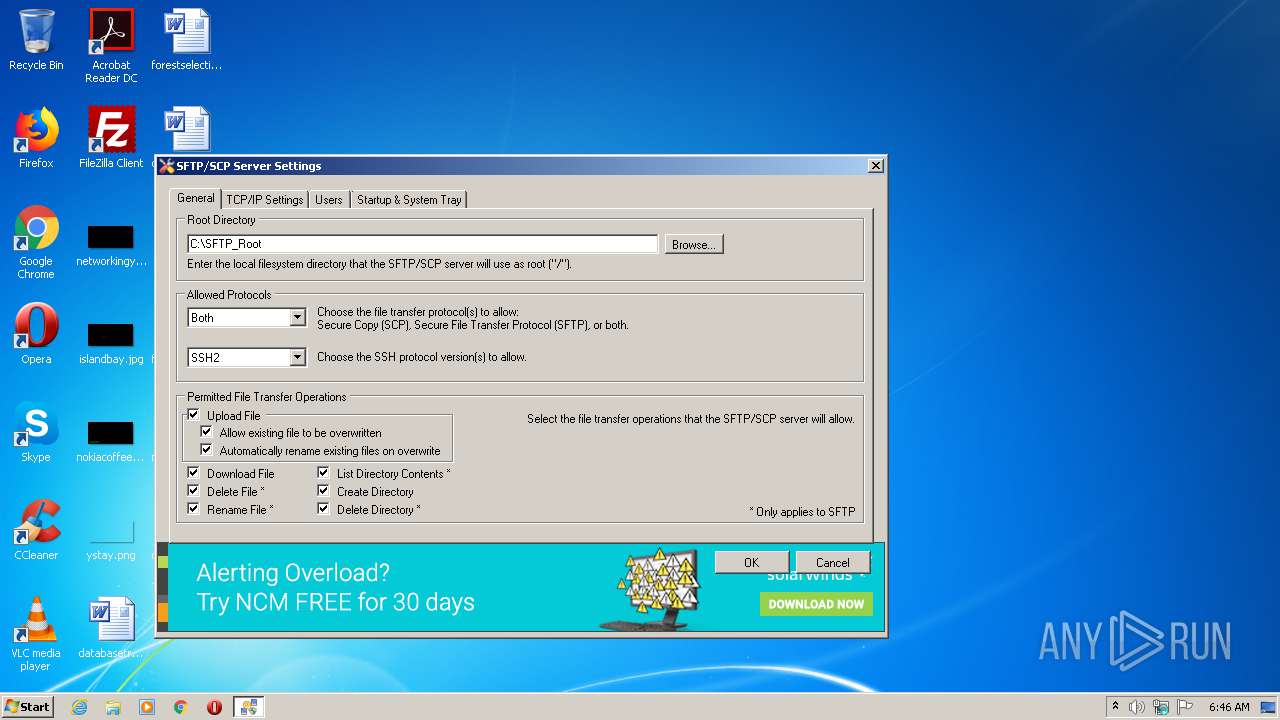1280x720 pixels.
Task: Select nokiacoffee file icon
Action: point(111,441)
